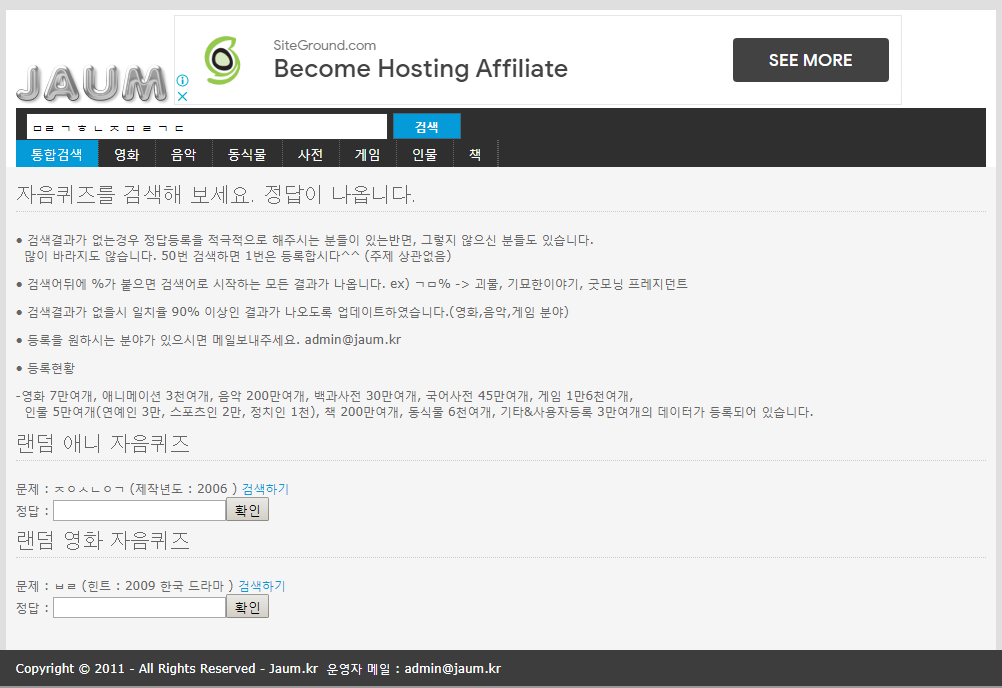Viewport: 1002px width, 688px height.
Task: Click 검색하기 link for movie quiz
Action: click(262, 586)
